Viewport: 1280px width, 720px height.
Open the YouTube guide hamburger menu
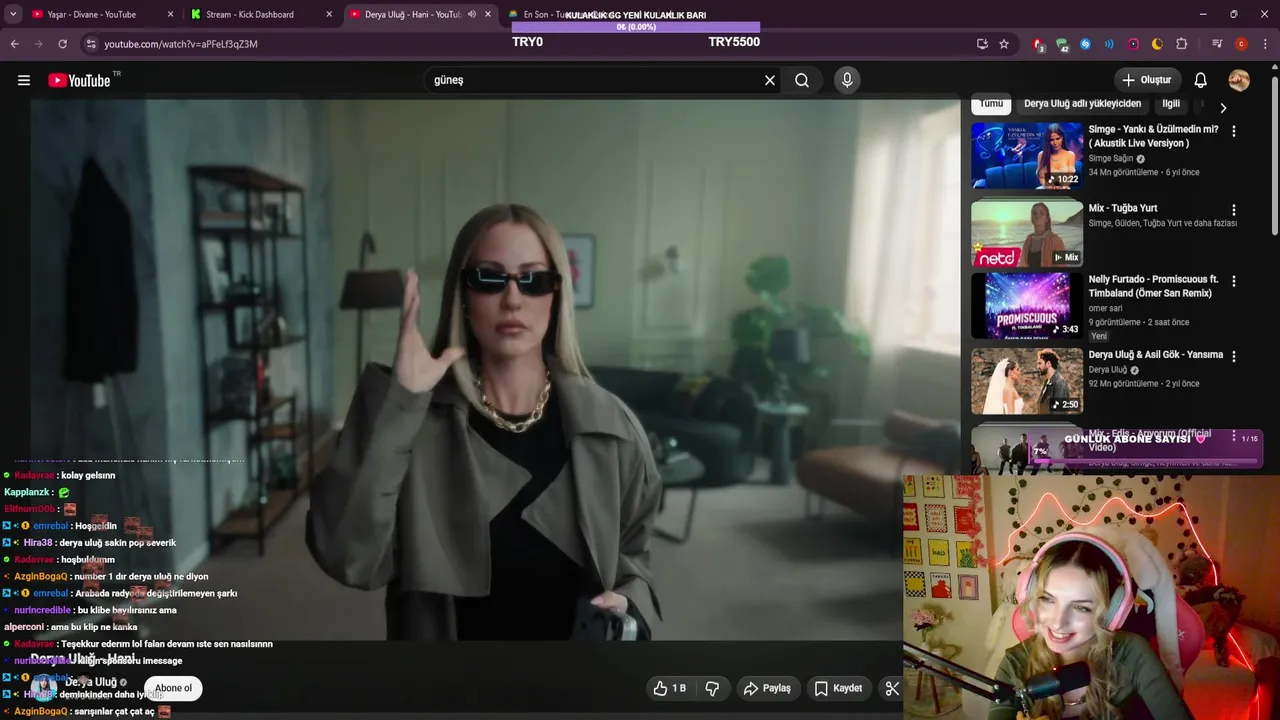click(24, 80)
